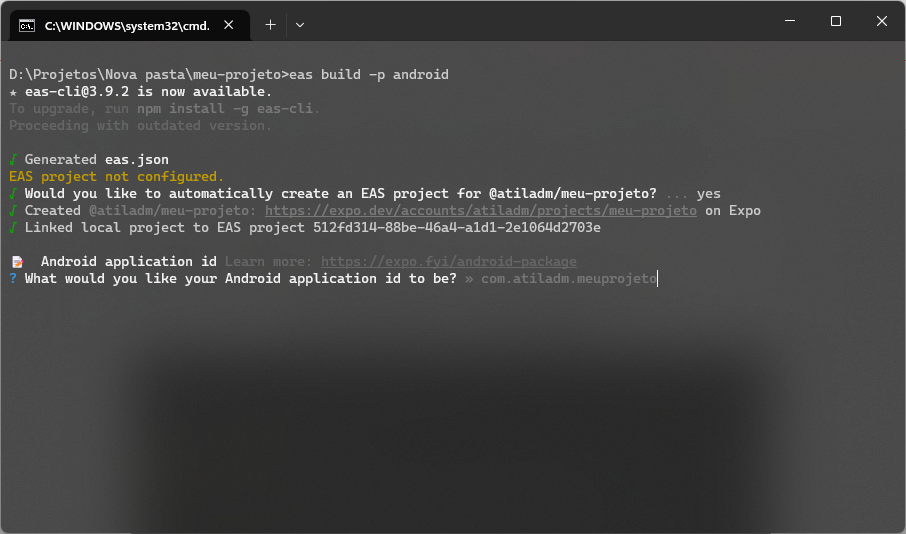Click the green checkmark beside 'Generated eas.json'
The height and width of the screenshot is (534, 906).
click(x=13, y=160)
